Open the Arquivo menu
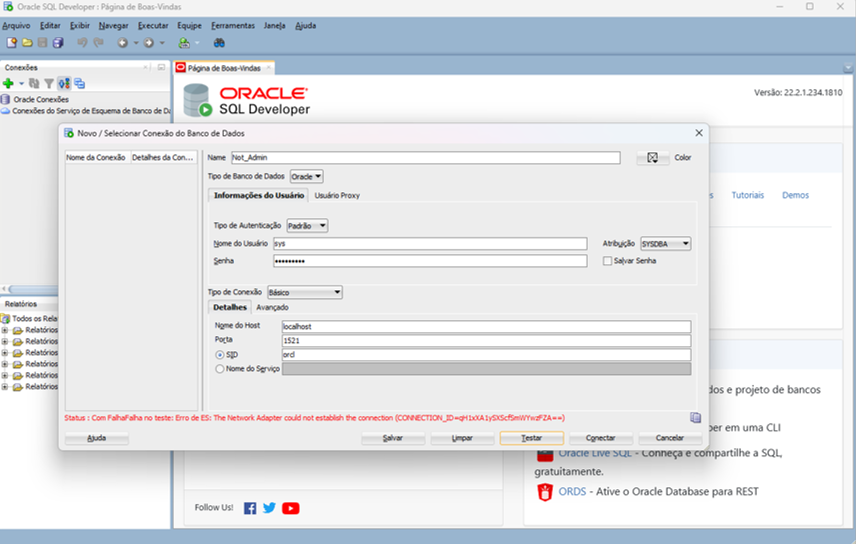This screenshot has width=856, height=544. 16,26
